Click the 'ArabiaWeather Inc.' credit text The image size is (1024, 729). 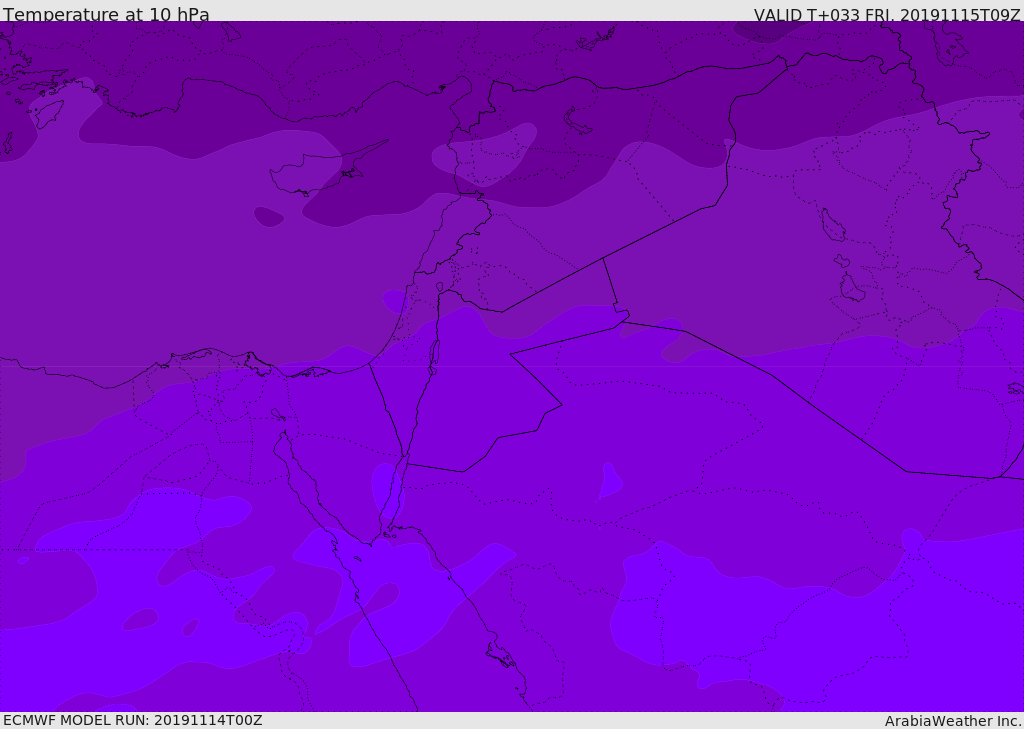tap(953, 721)
